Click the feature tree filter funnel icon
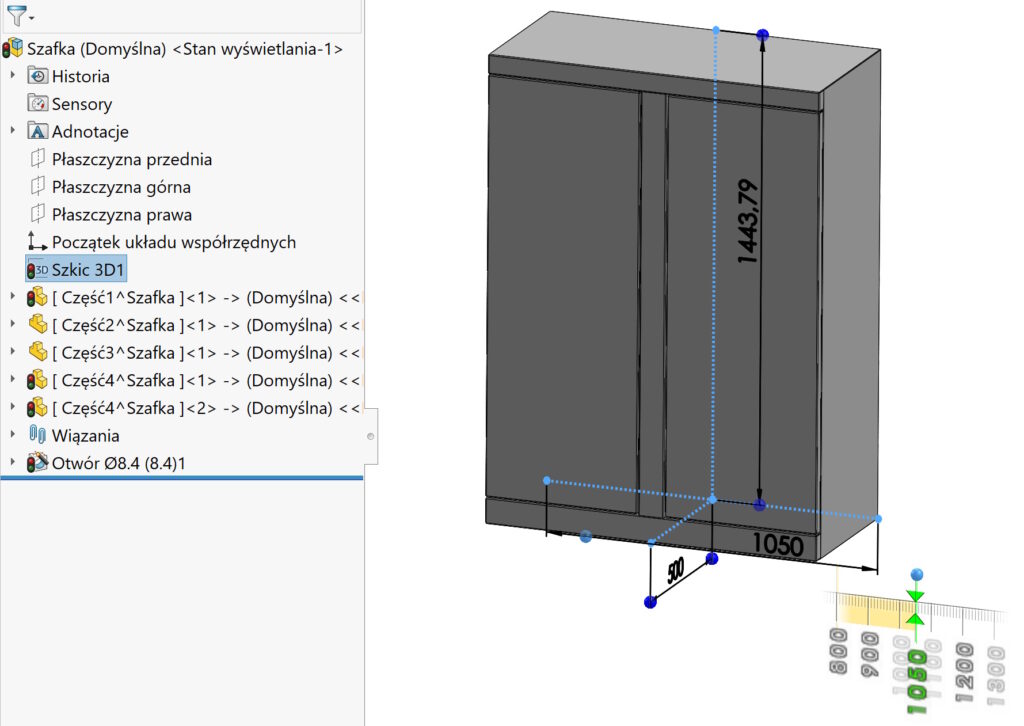Screen dimensions: 1024x726 point(17,15)
